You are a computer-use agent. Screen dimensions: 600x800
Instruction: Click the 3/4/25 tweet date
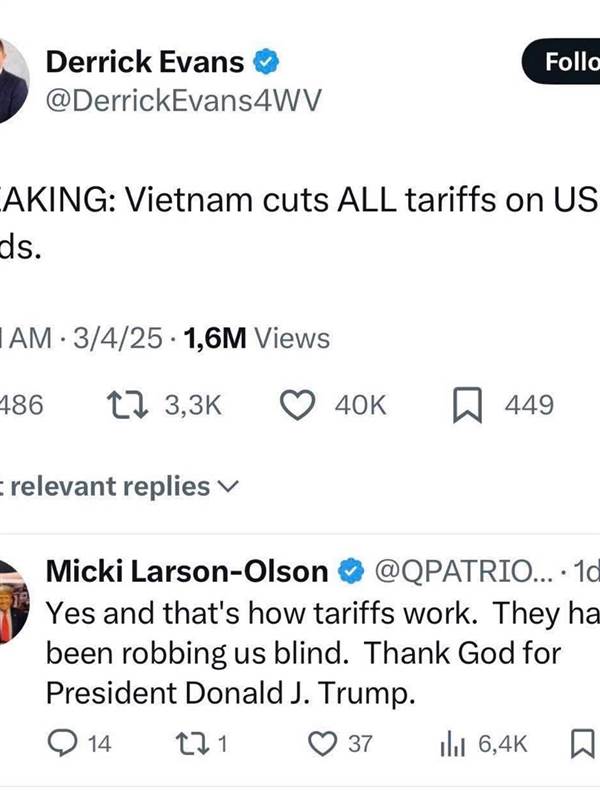pos(118,338)
